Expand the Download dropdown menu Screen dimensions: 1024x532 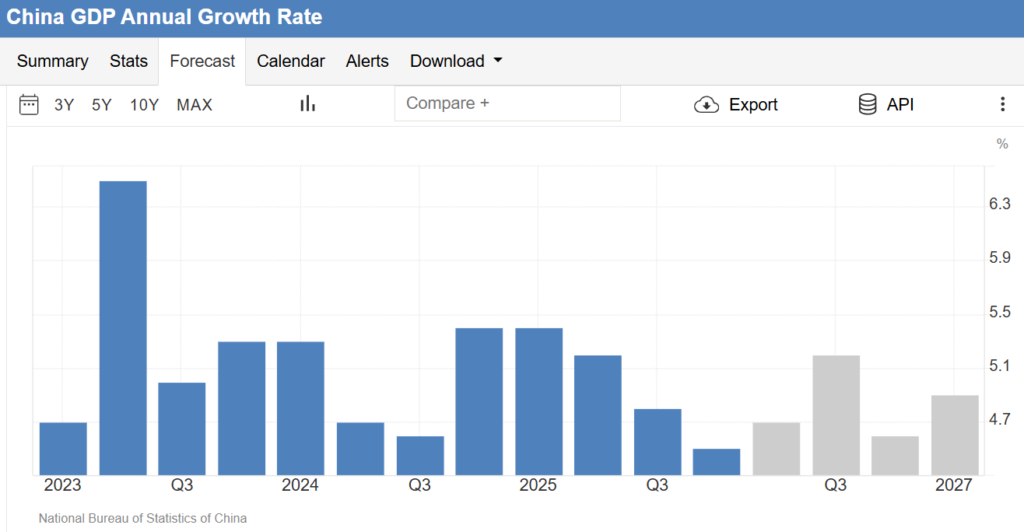point(455,61)
